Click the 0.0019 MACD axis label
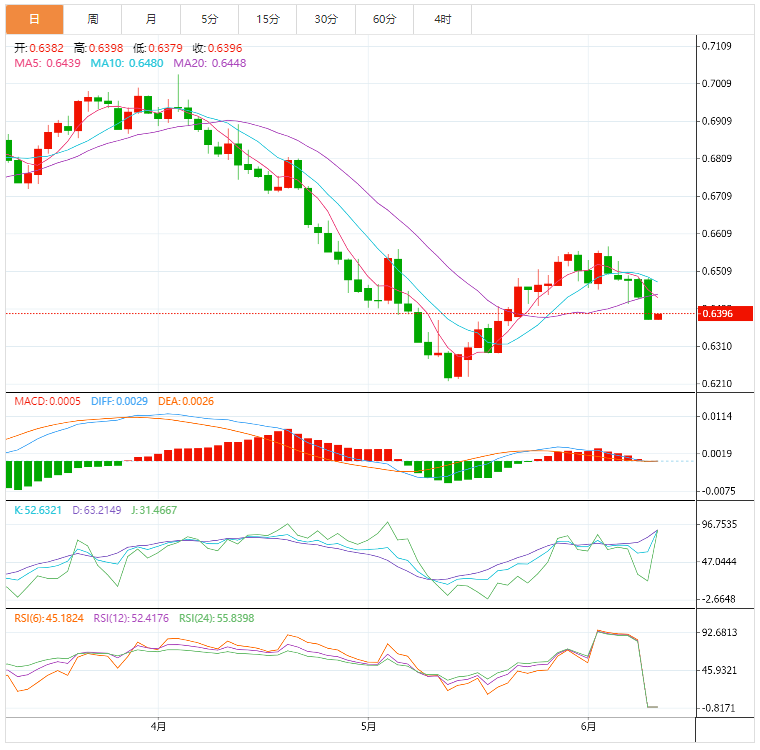This screenshot has width=760, height=750. coord(717,453)
